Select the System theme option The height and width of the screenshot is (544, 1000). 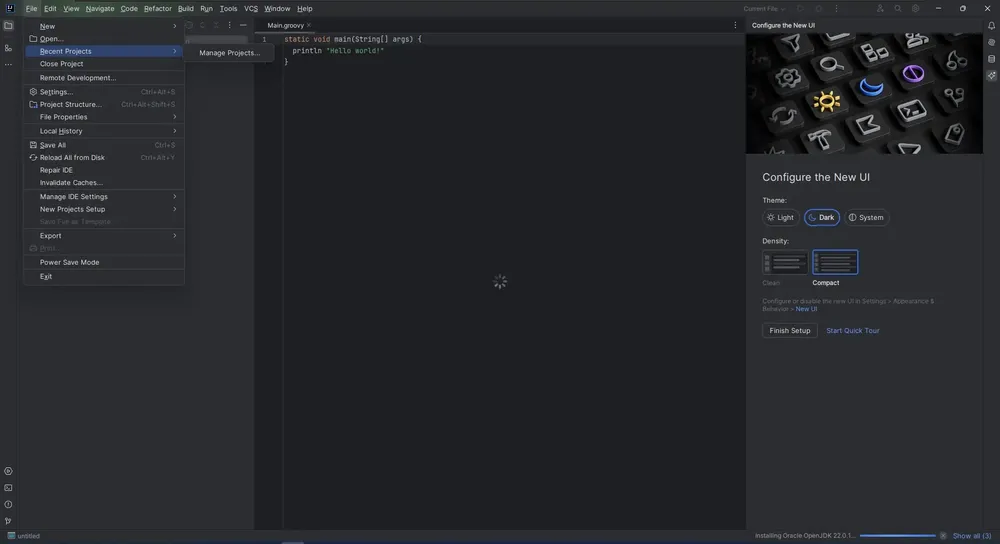866,217
